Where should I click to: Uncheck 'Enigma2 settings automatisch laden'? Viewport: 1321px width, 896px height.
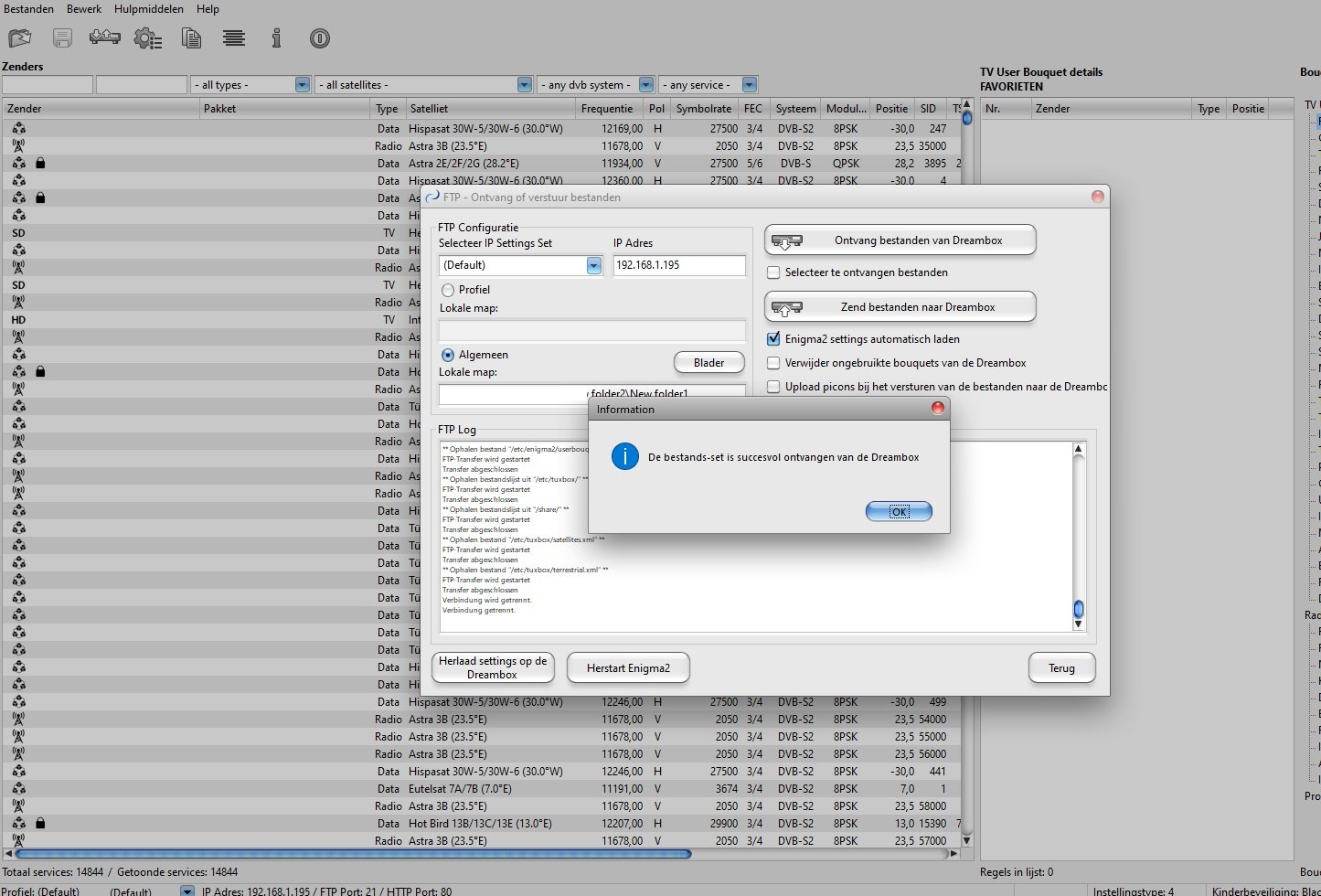click(x=774, y=339)
